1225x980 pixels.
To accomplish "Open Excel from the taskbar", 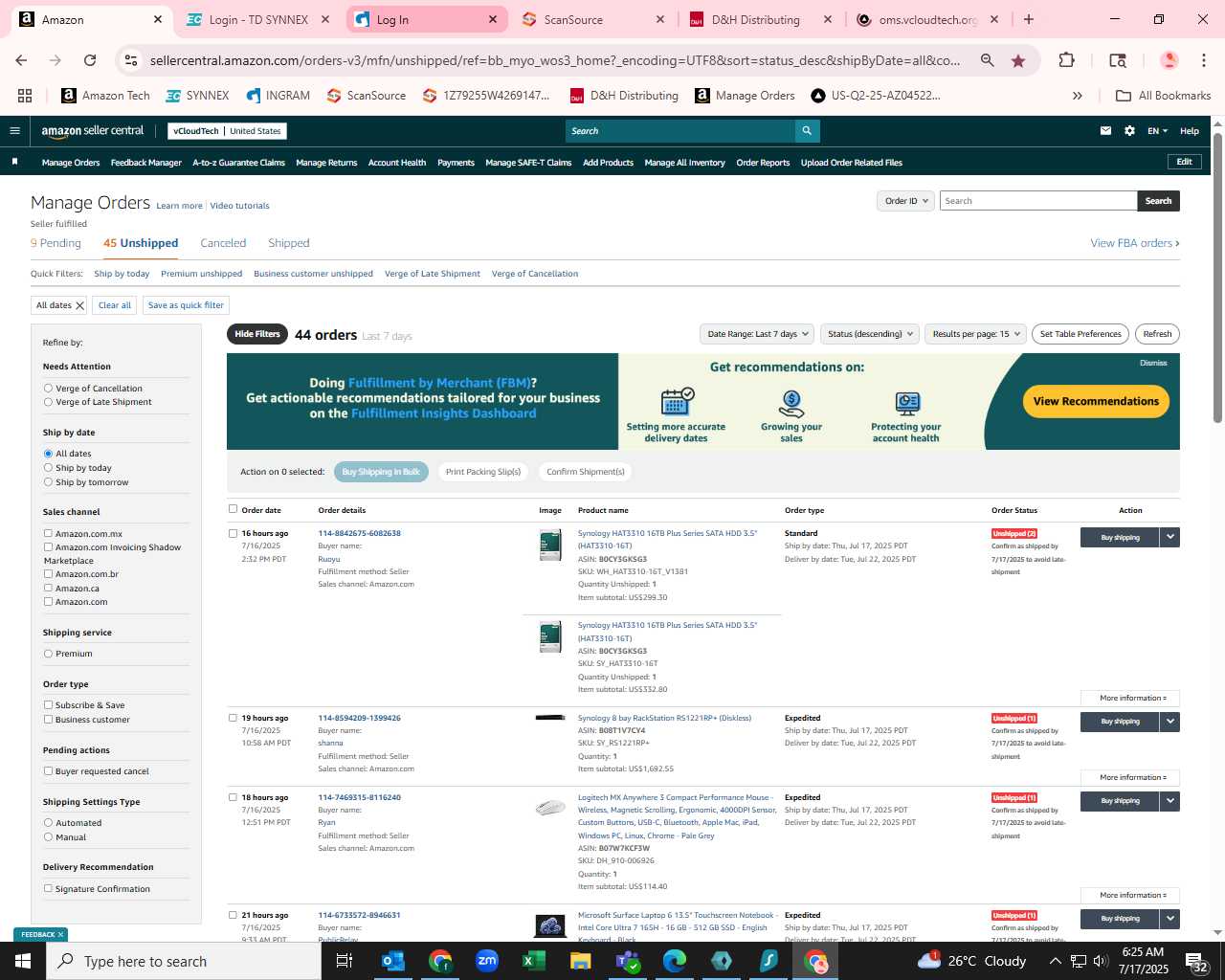I will coord(534,961).
